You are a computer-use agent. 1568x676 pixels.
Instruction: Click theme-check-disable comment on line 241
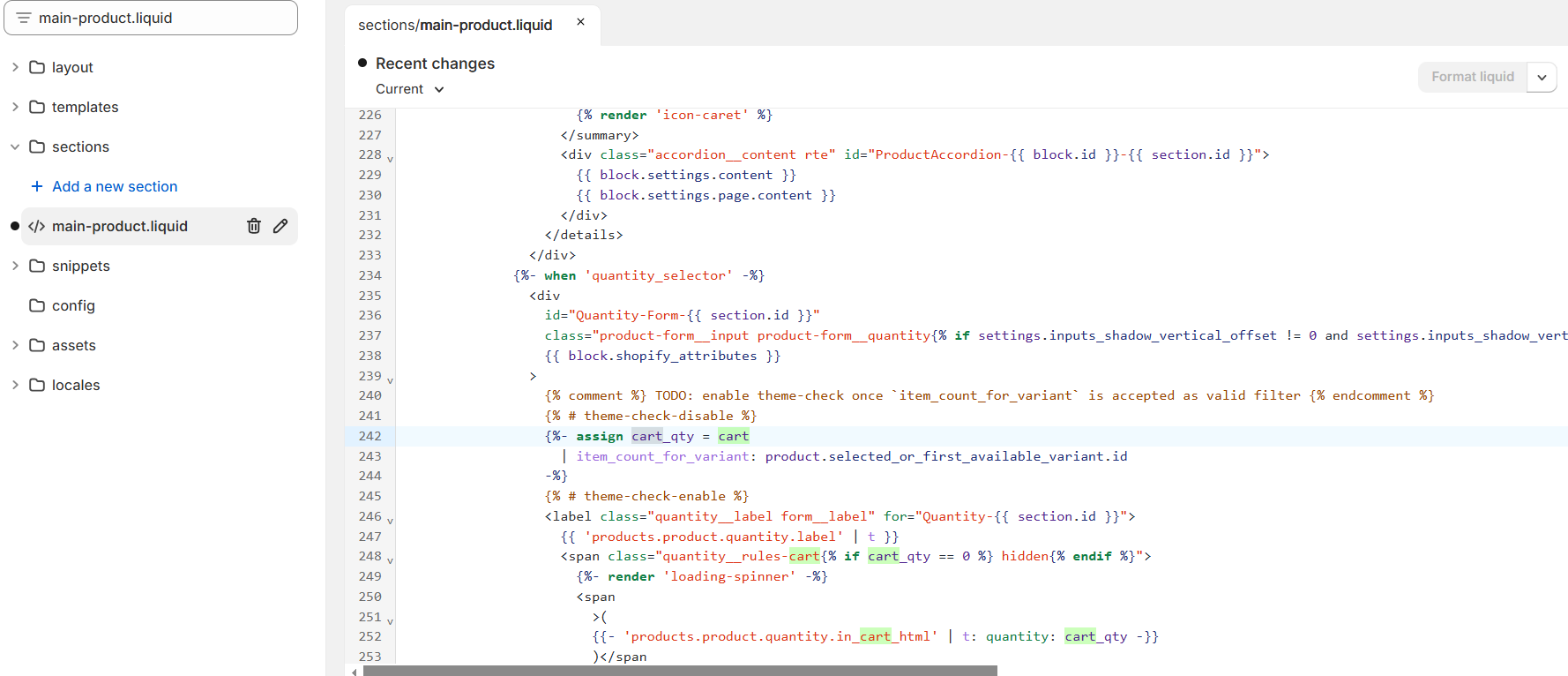coord(651,416)
